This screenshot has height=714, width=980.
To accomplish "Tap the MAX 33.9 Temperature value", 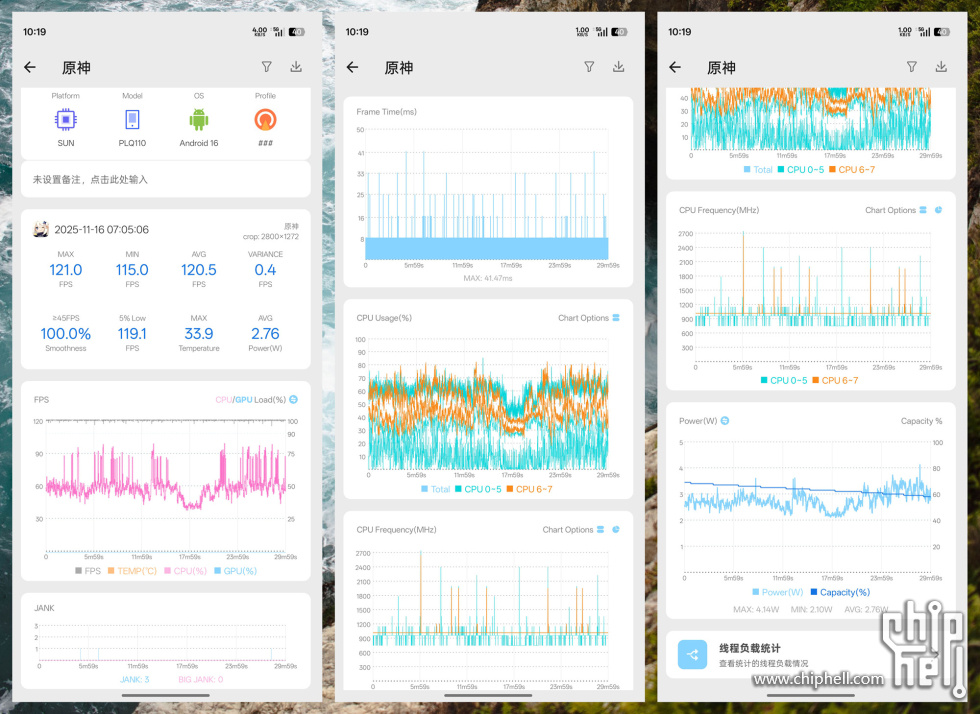I will click(199, 334).
